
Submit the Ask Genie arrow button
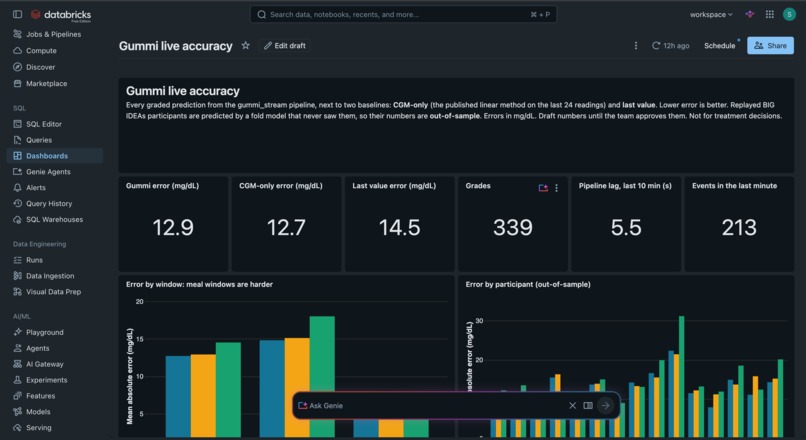click(x=606, y=406)
